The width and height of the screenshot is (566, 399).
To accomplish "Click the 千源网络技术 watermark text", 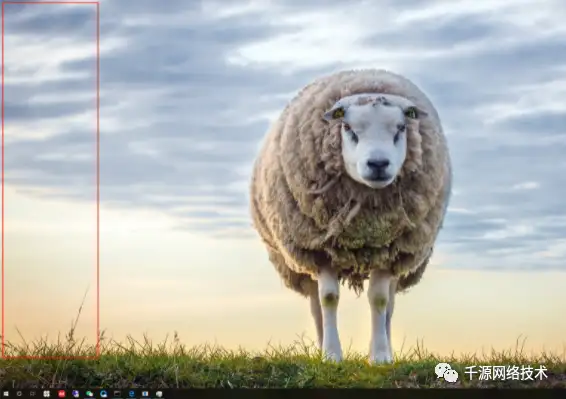I will (x=506, y=373).
